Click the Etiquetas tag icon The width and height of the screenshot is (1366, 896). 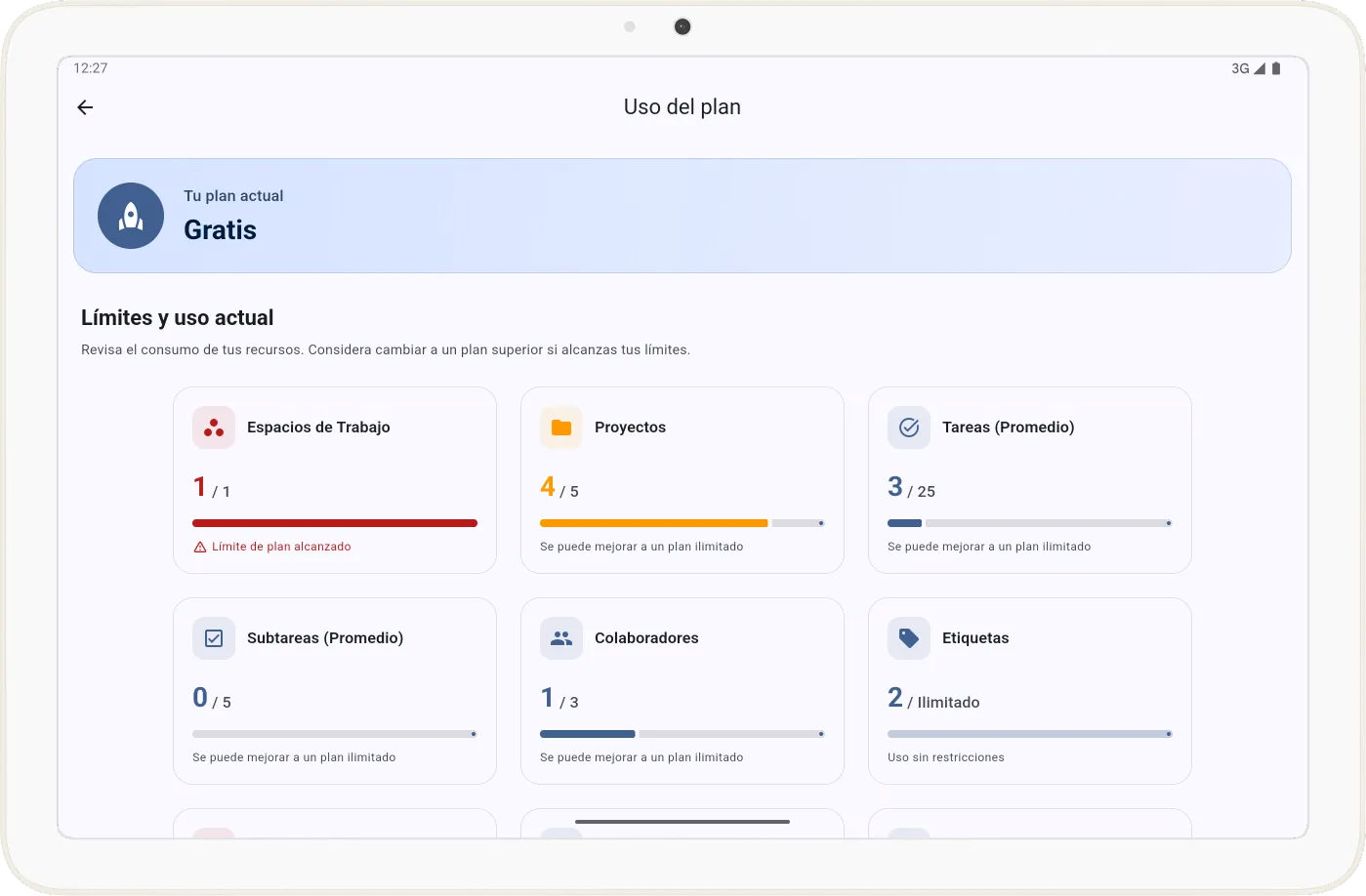click(909, 638)
